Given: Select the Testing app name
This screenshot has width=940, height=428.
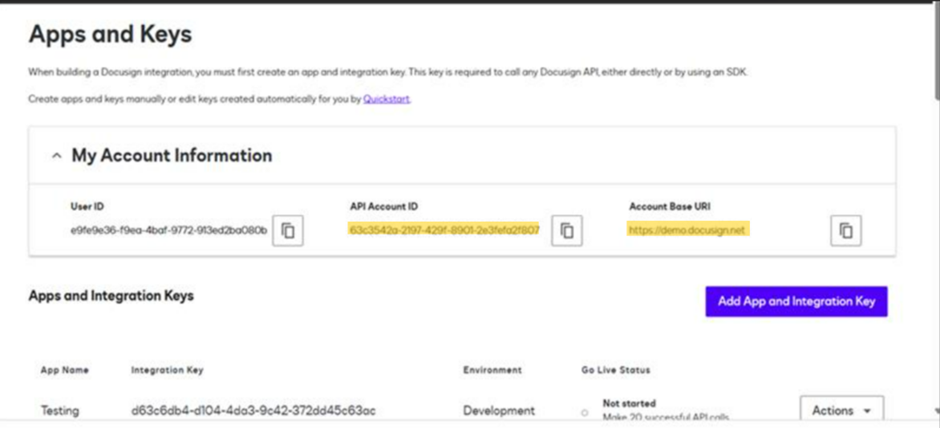Looking at the screenshot, I should tap(60, 411).
